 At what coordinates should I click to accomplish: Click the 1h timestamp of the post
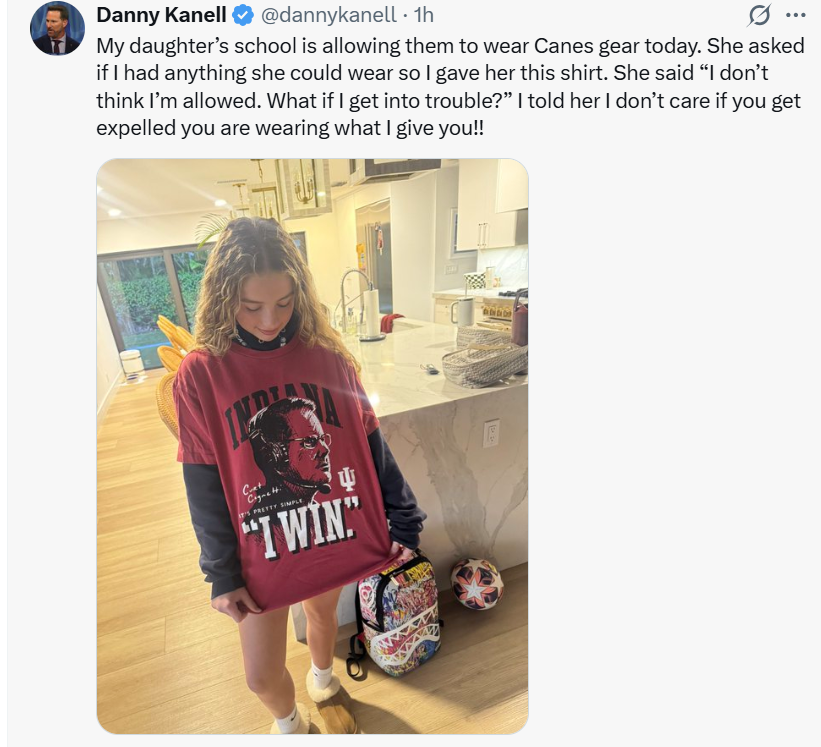coord(424,15)
